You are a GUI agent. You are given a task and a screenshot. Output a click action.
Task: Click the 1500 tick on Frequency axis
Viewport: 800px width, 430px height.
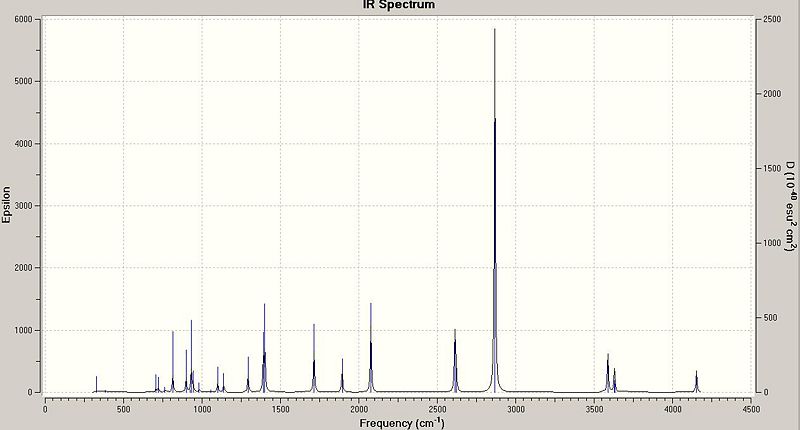pyautogui.click(x=280, y=409)
